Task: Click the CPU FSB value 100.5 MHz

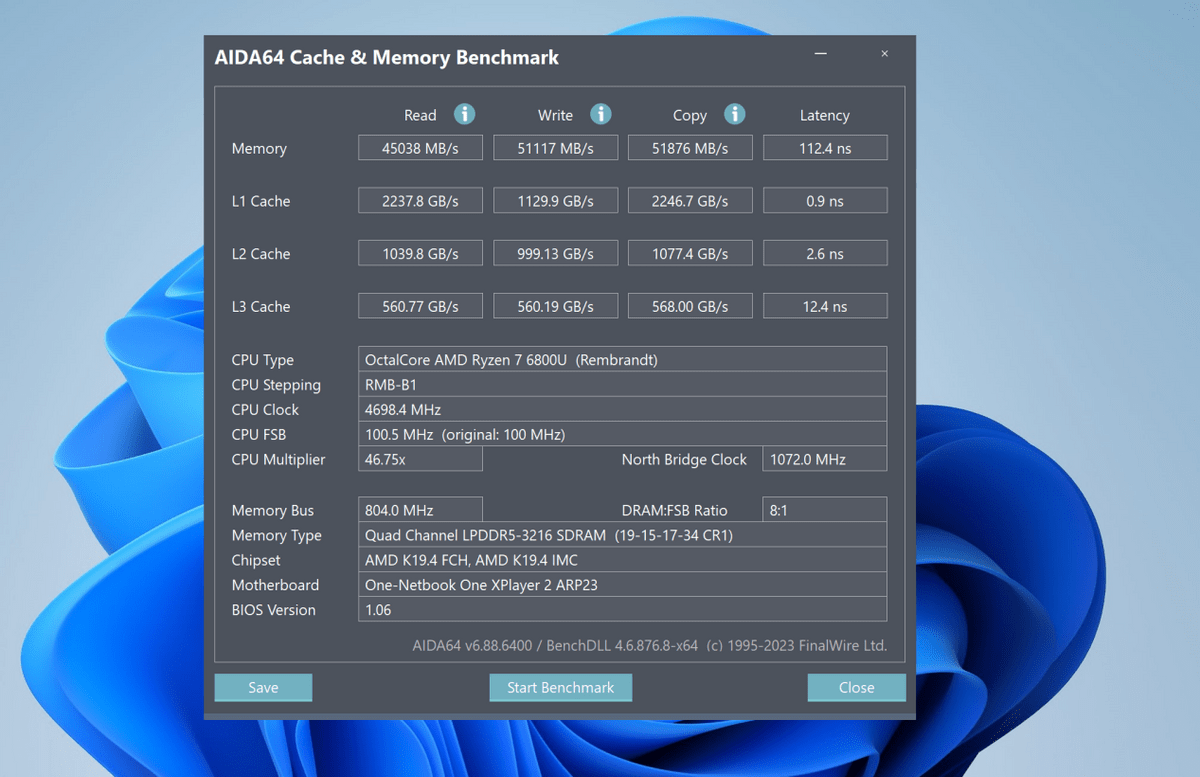Action: click(x=622, y=434)
